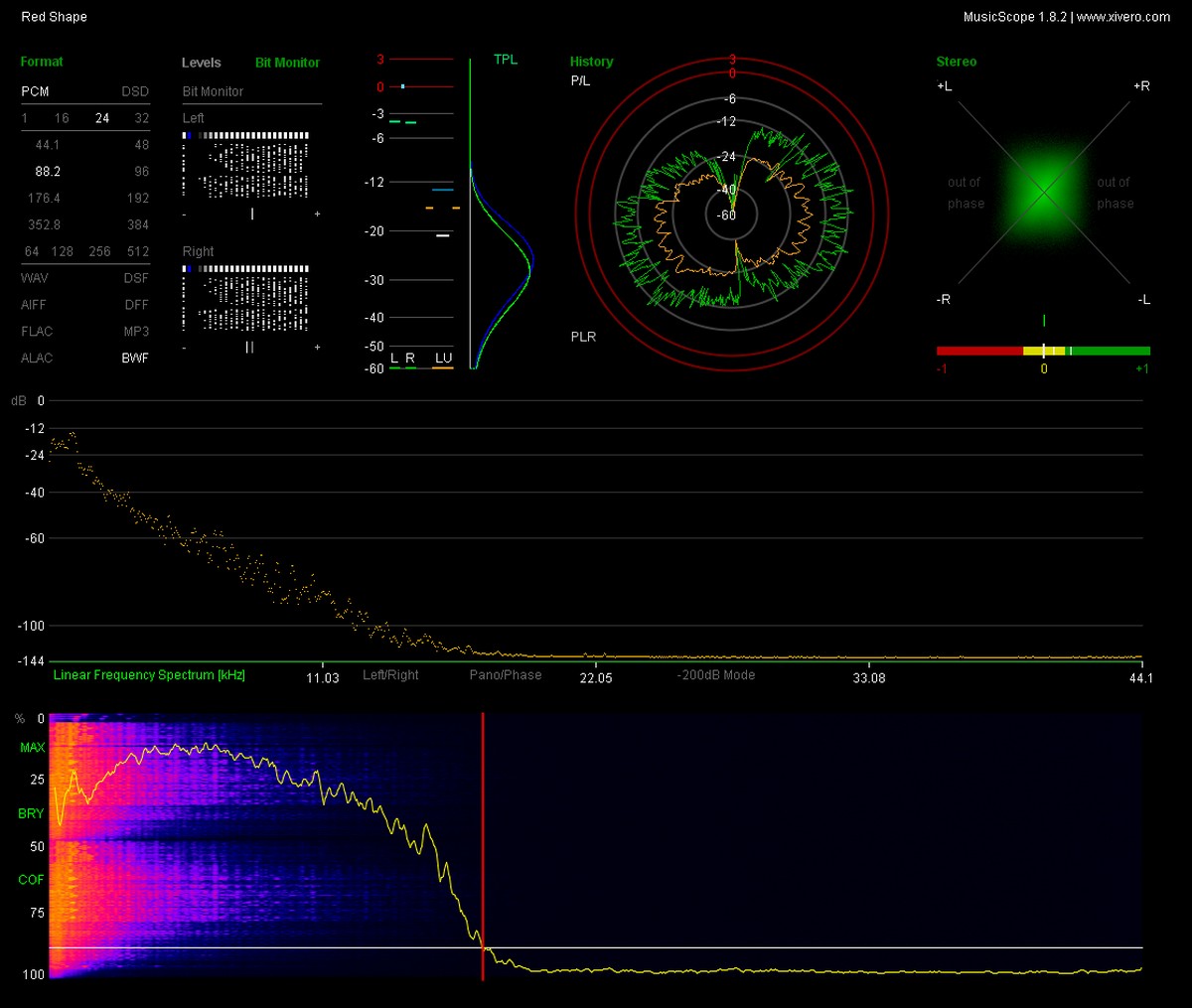Click the DSD 64 rate label

(x=32, y=252)
